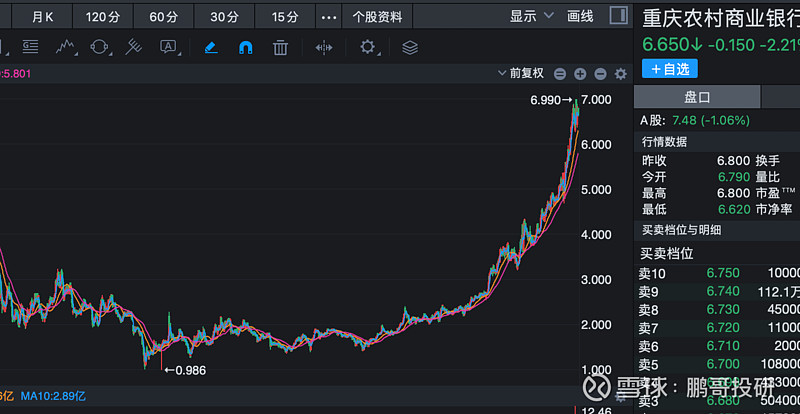Open chart settings gear beside zoom buttons
The width and height of the screenshot is (800, 414).
click(620, 74)
